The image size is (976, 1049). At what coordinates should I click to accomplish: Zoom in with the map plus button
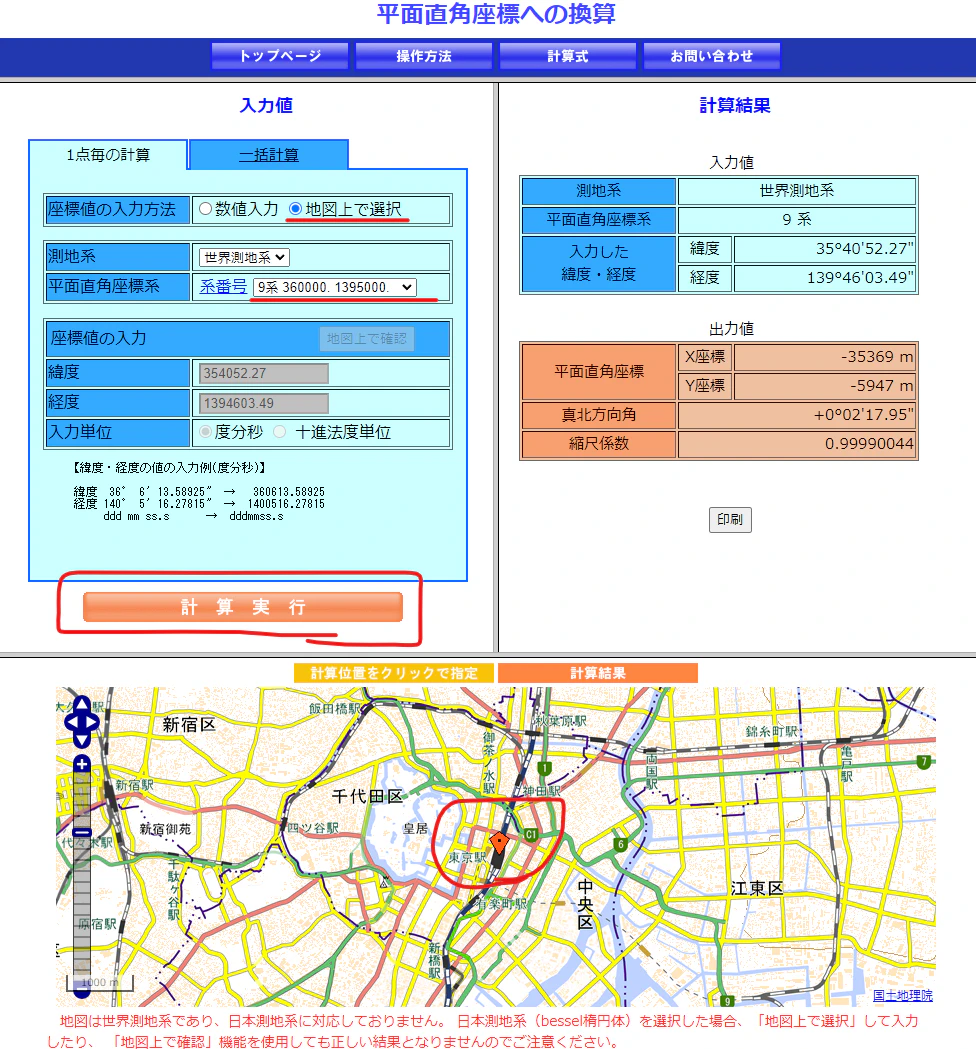[x=82, y=764]
